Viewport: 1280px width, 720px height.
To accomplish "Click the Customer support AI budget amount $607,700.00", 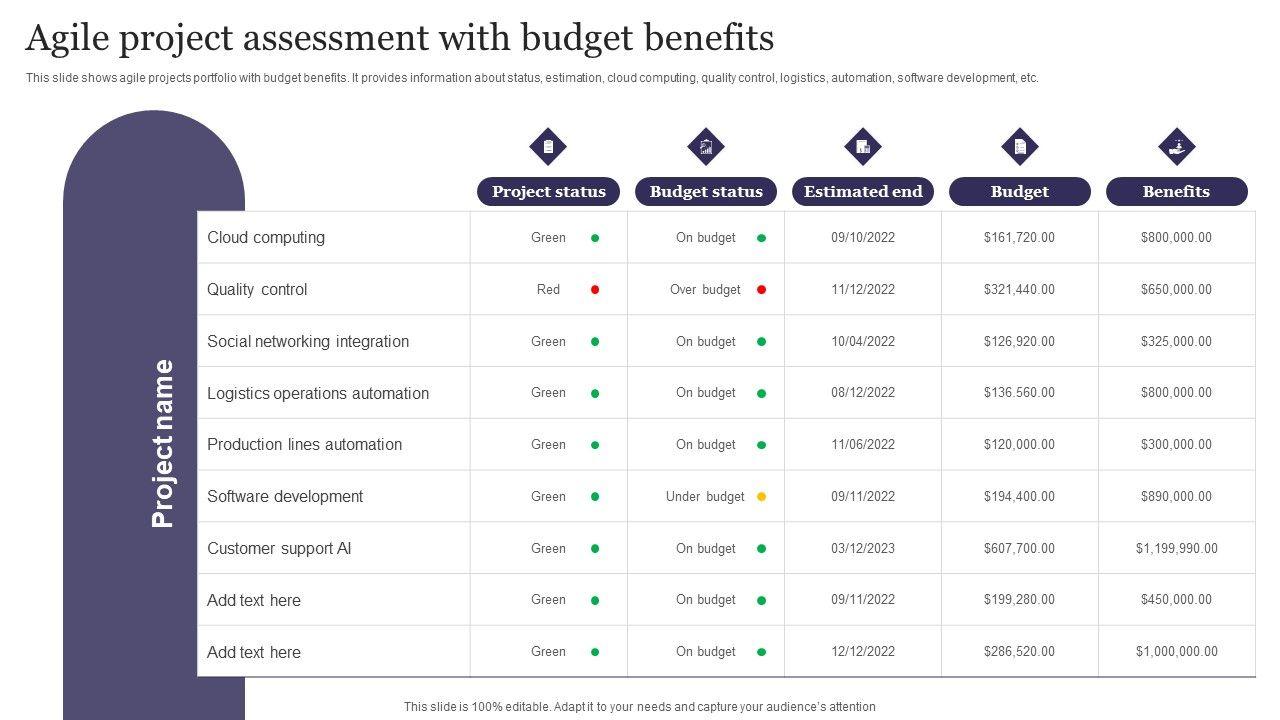I will 1019,549.
